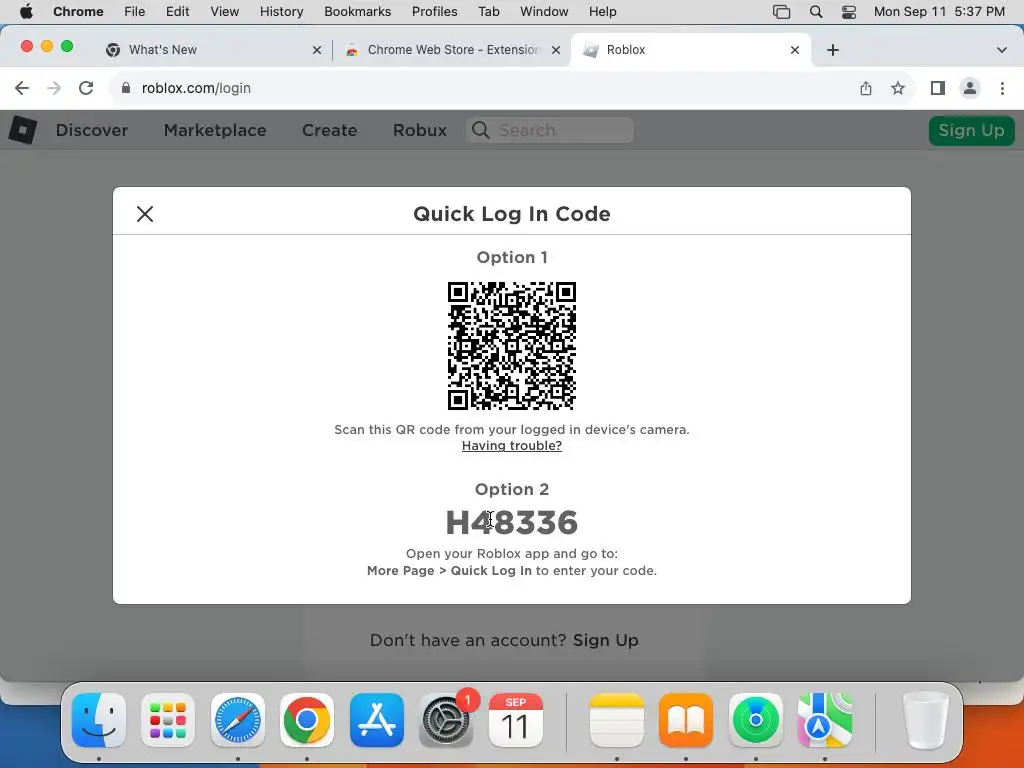Open Stage Manager menu bar icon

(781, 12)
